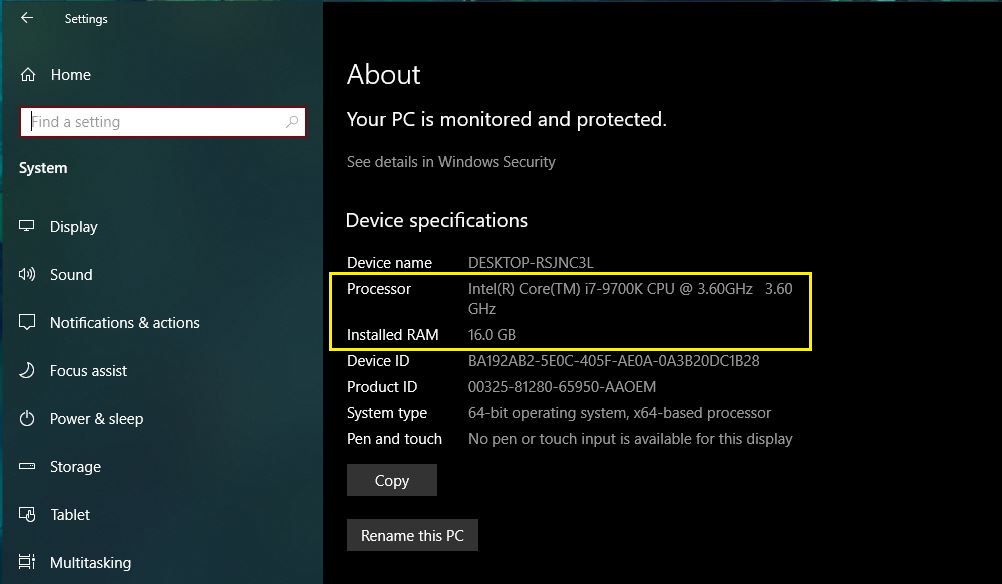Select Multitasking in the sidebar
The height and width of the screenshot is (584, 1002).
(90, 563)
